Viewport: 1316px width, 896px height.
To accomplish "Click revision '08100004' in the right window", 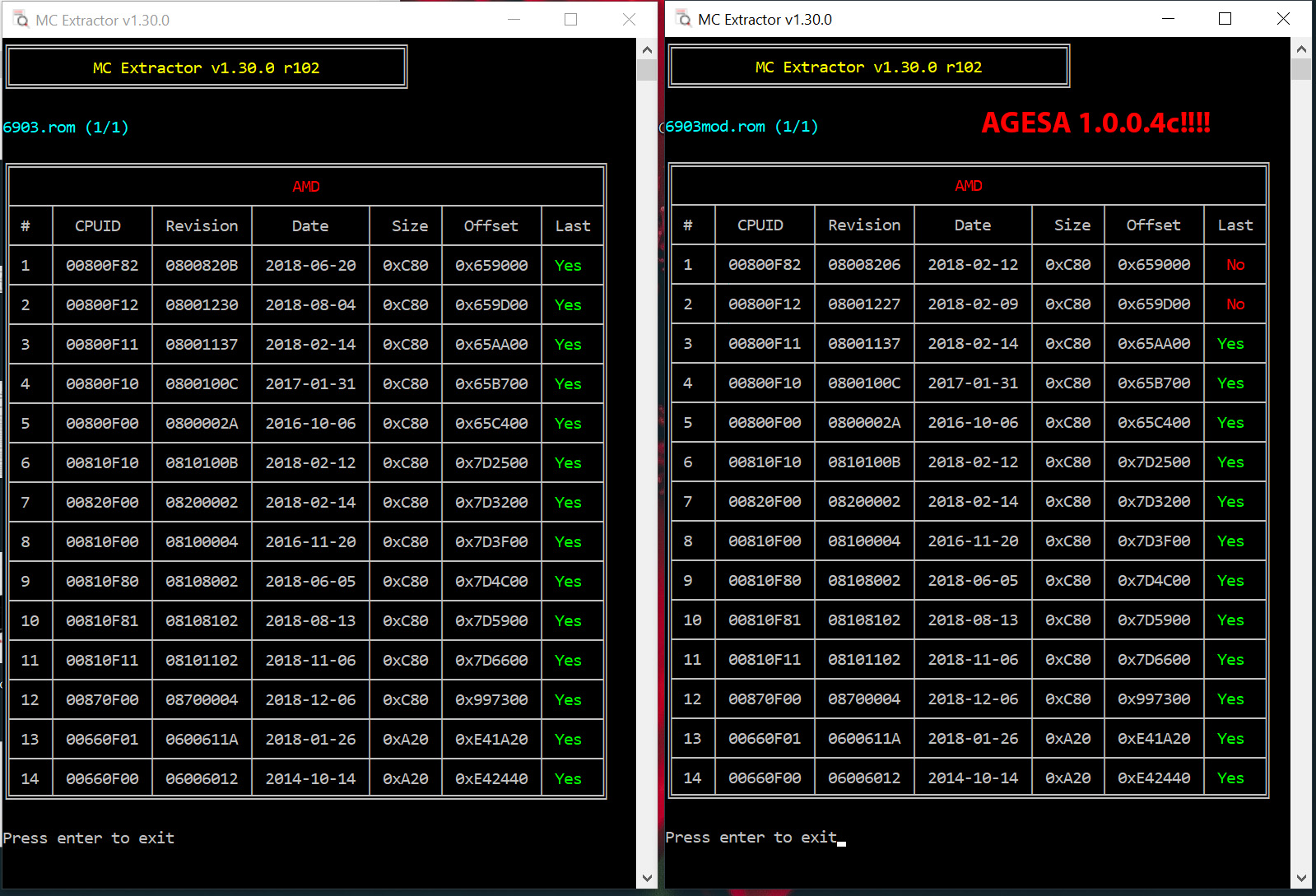I will point(864,541).
